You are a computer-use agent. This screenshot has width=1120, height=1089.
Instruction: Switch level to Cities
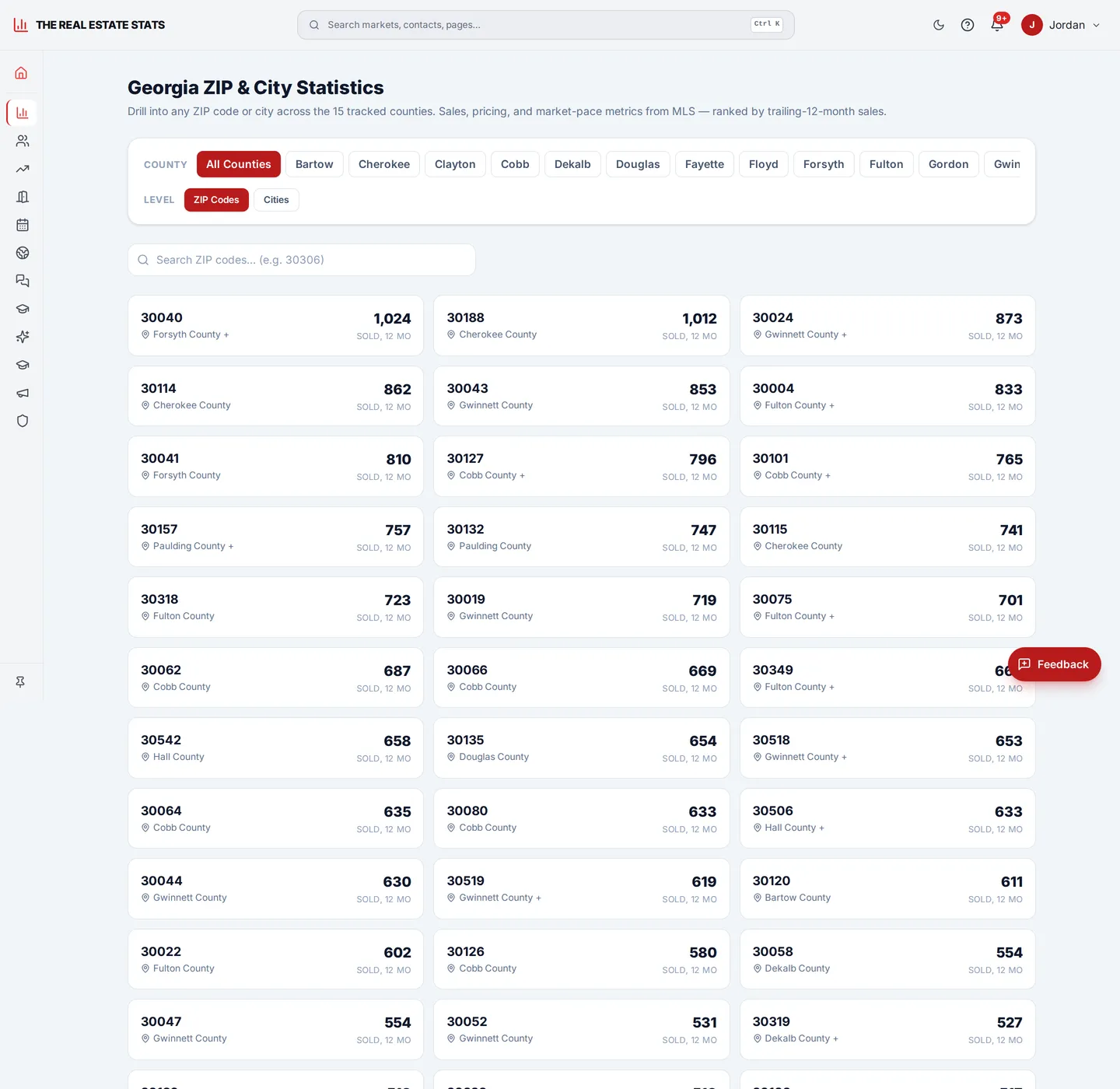click(276, 200)
